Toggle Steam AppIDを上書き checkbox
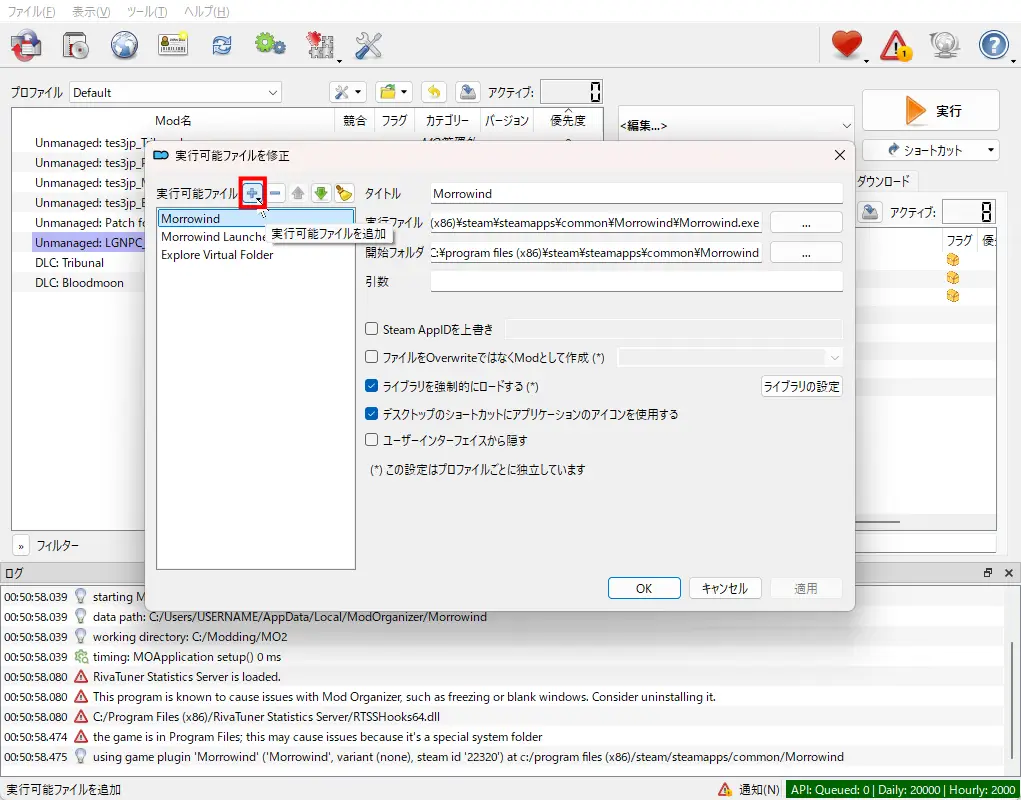Image resolution: width=1021 pixels, height=800 pixels. (x=371, y=329)
